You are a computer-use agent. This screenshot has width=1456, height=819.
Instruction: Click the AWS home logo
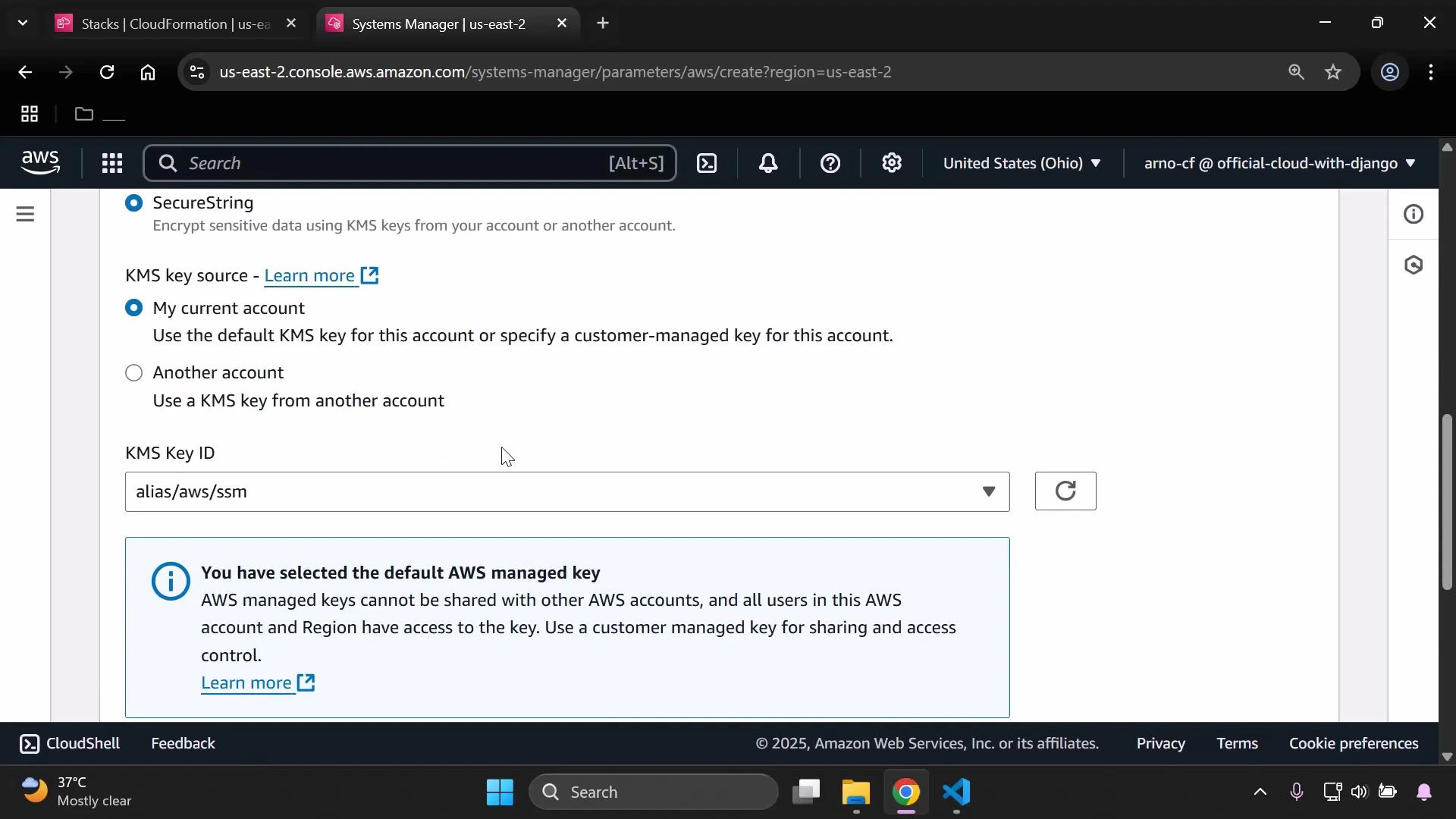[41, 162]
